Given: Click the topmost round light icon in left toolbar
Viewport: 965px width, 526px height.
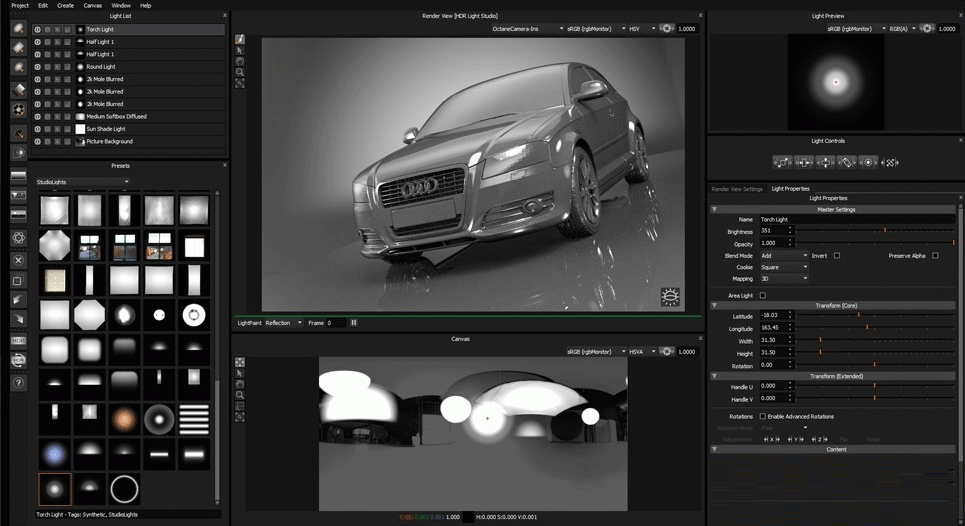Looking at the screenshot, I should 18,28.
